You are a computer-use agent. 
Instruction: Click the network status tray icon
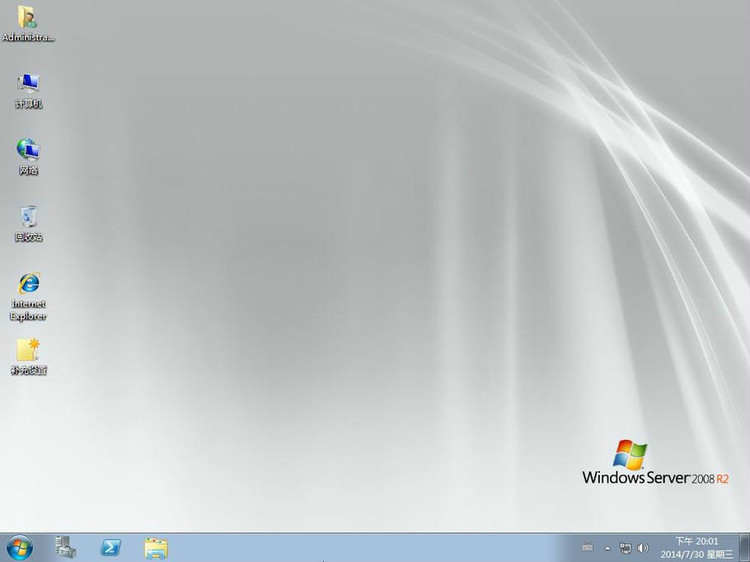[625, 548]
